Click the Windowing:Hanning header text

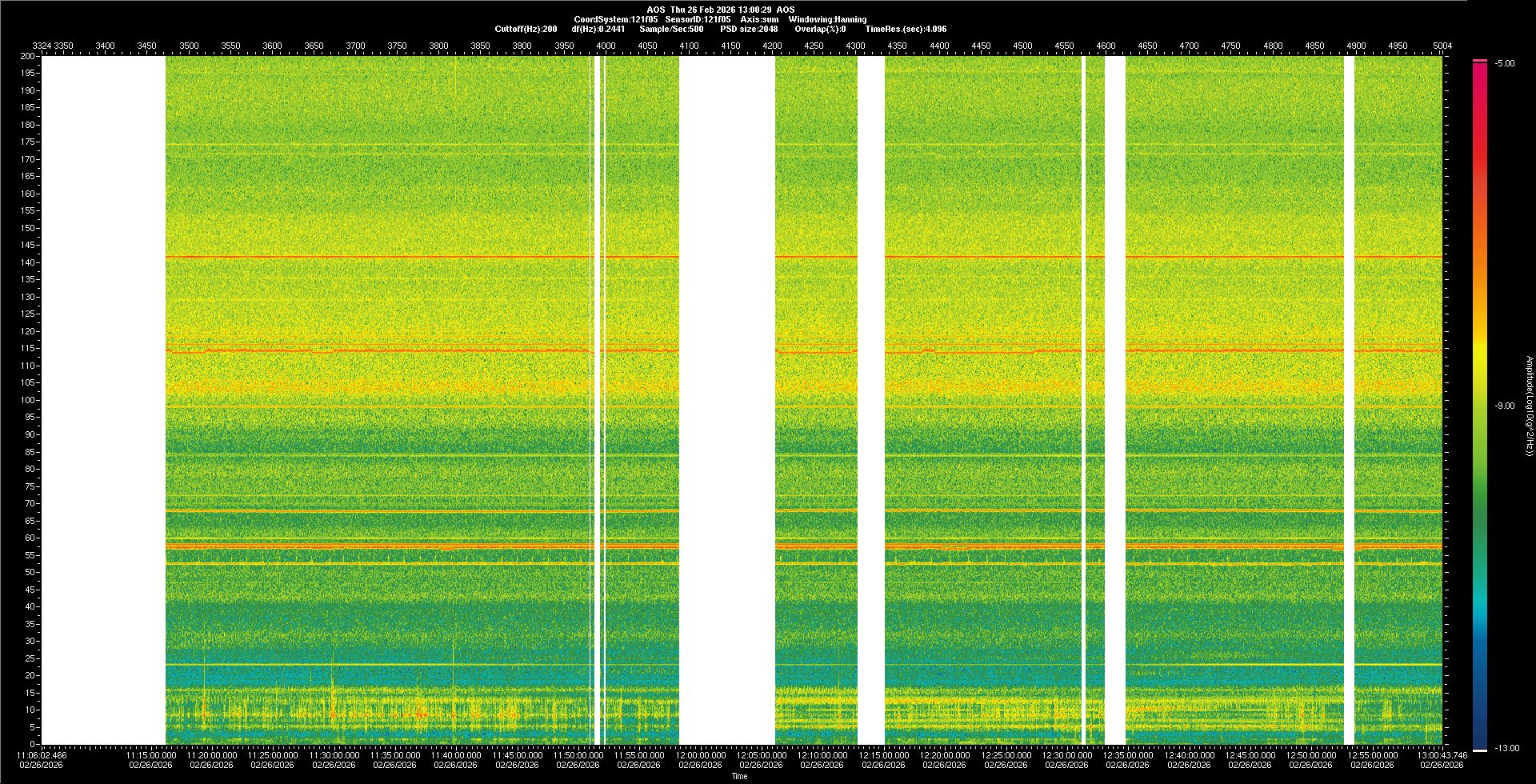(x=827, y=19)
